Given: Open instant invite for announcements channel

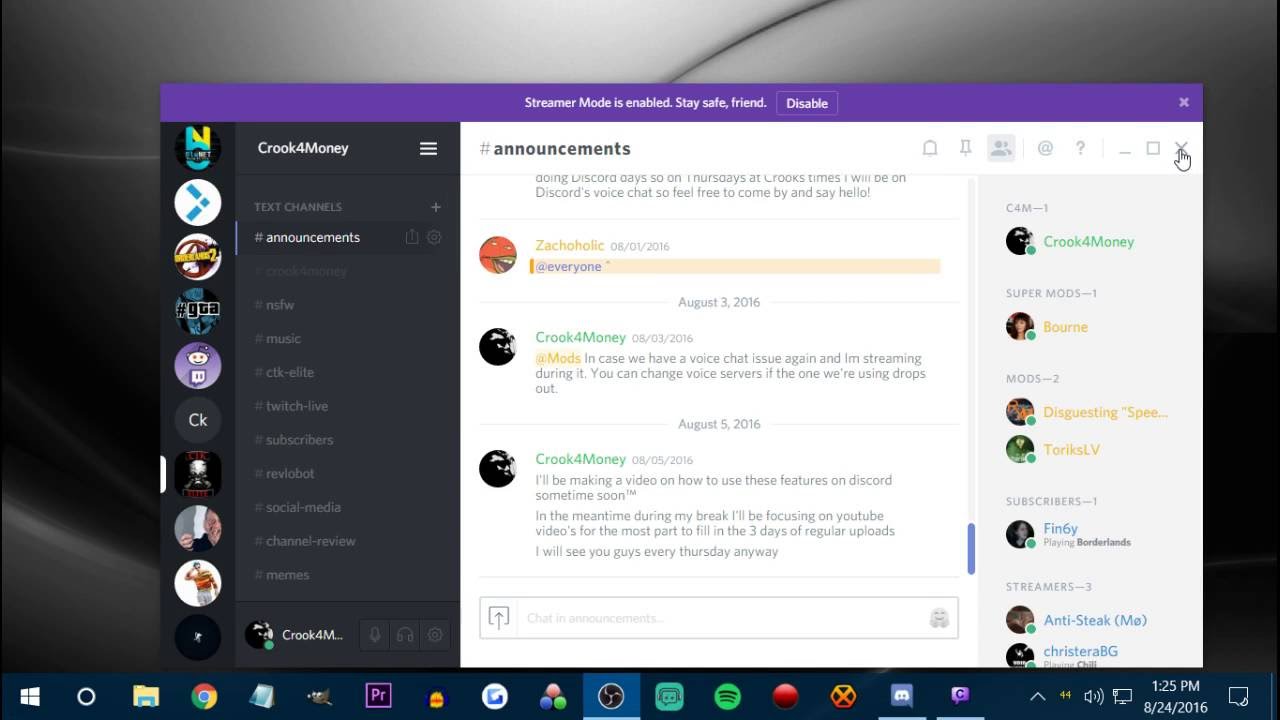Looking at the screenshot, I should point(411,237).
